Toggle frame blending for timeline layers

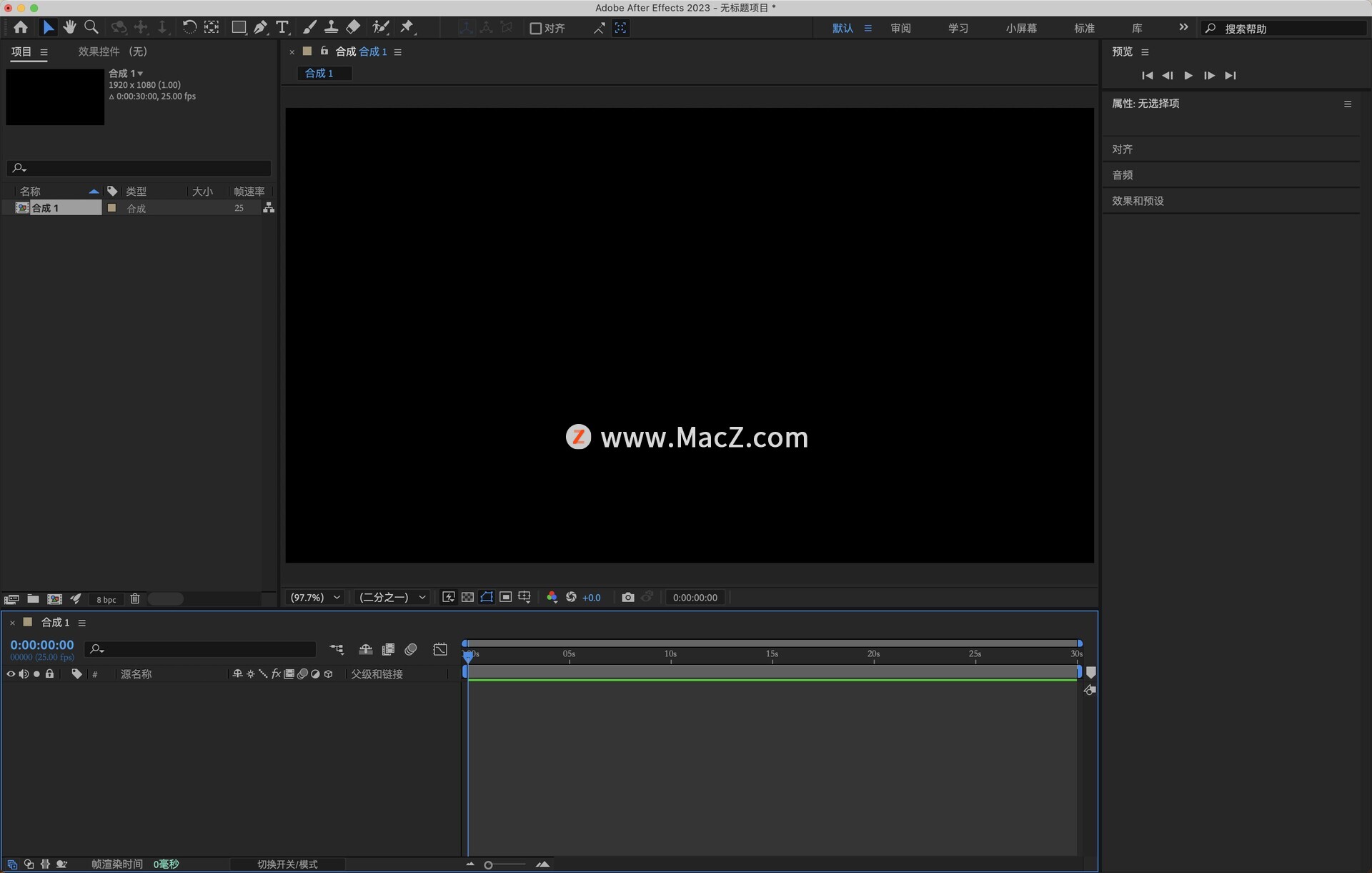tap(388, 649)
